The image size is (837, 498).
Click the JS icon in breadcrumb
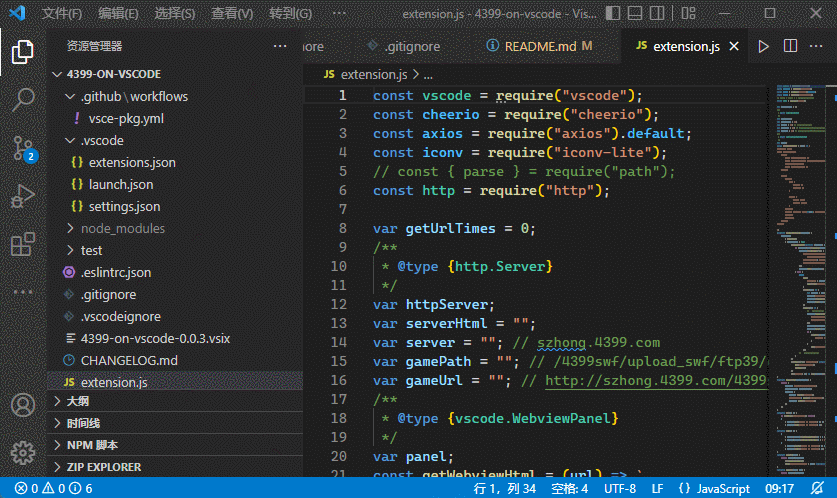click(x=329, y=75)
